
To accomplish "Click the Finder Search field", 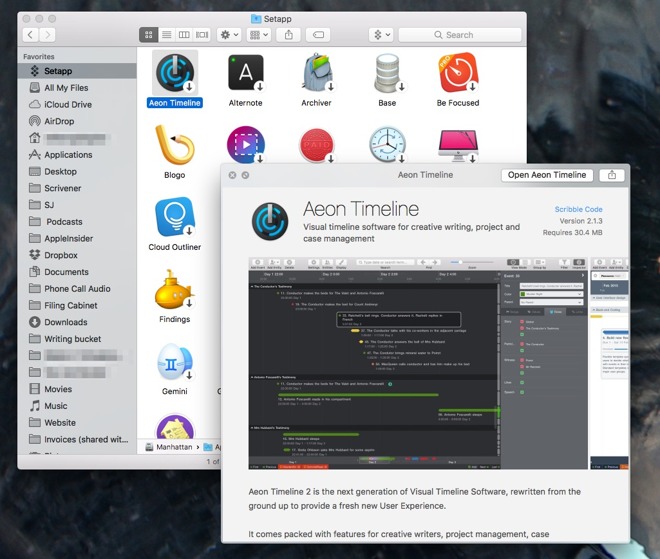I will pos(460,35).
